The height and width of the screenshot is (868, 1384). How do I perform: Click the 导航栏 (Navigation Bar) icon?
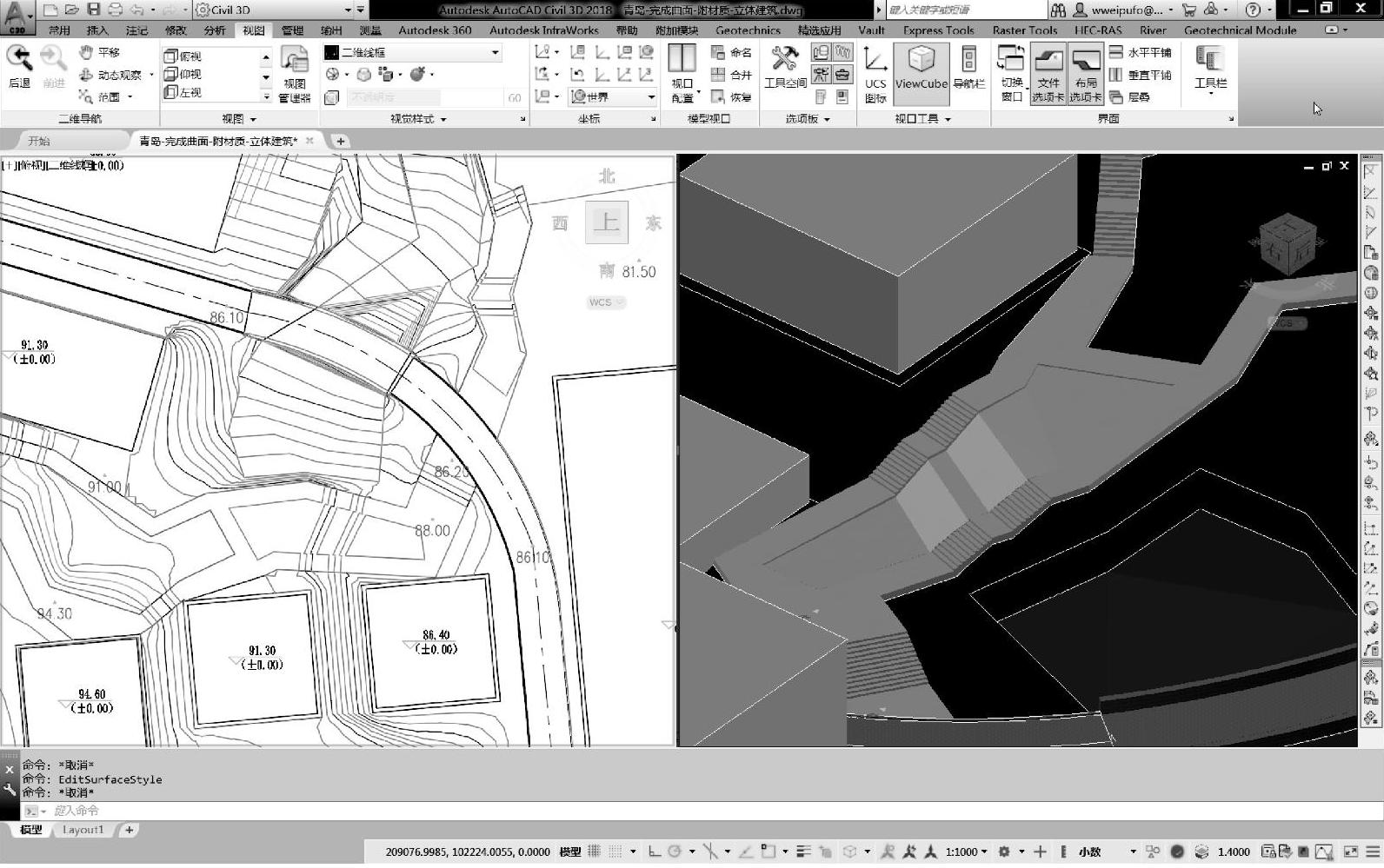pos(968,68)
